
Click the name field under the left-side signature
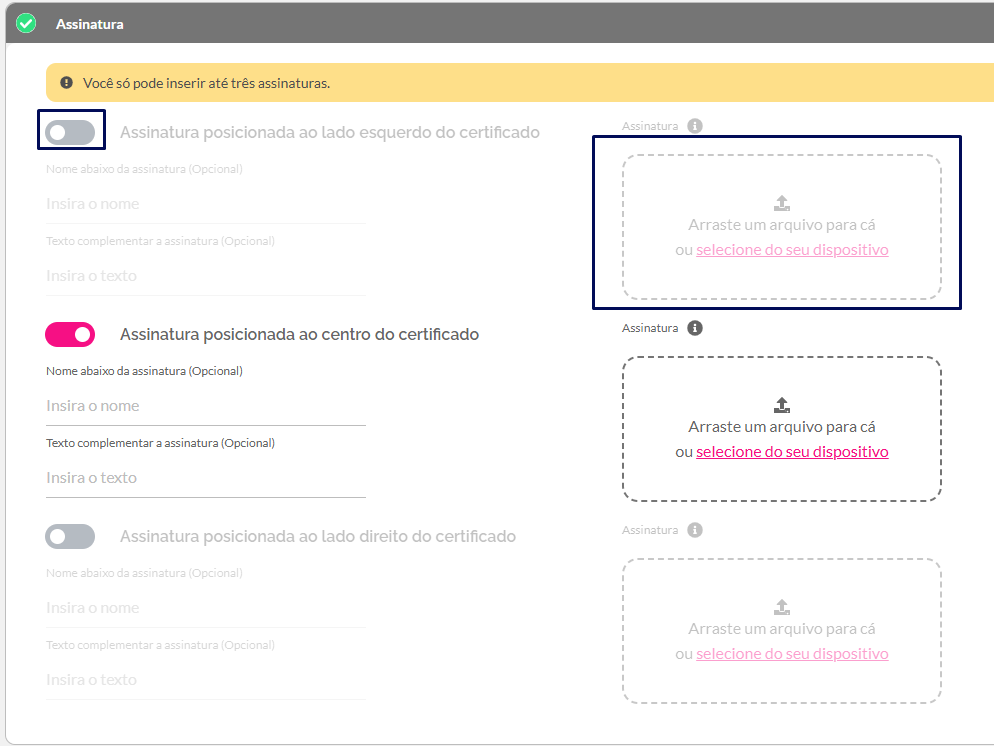206,205
